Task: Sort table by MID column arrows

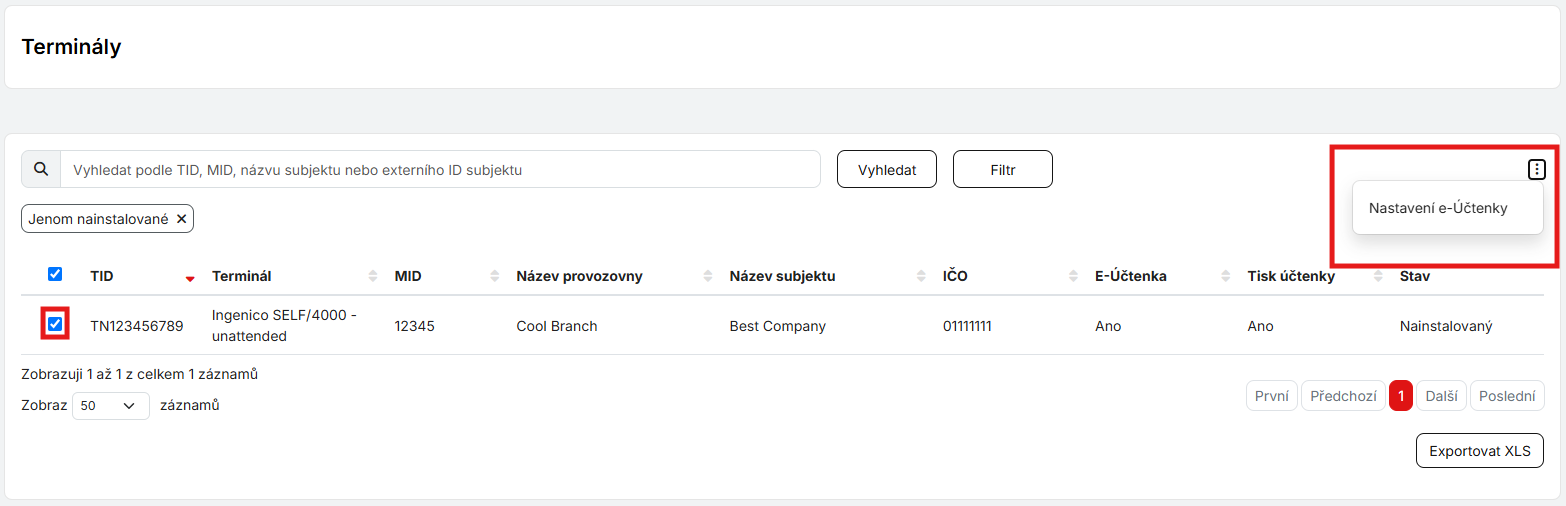Action: 496,277
